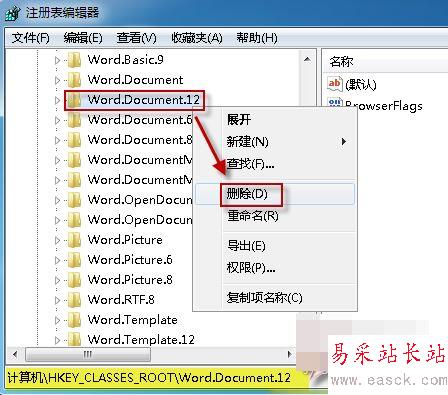Image resolution: width=448 pixels, height=395 pixels.
Task: Click the Word.Document.8 folder icon
Action: tap(74, 140)
